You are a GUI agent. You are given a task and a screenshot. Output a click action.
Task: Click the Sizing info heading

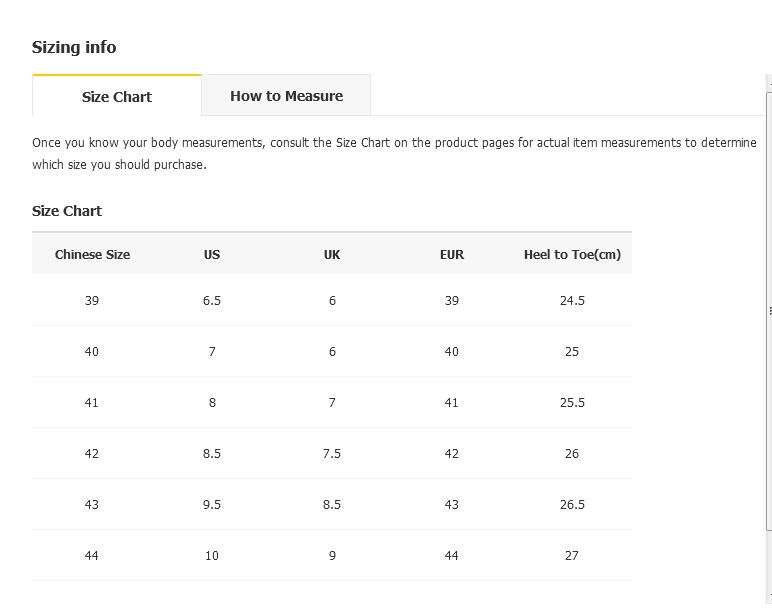(74, 47)
